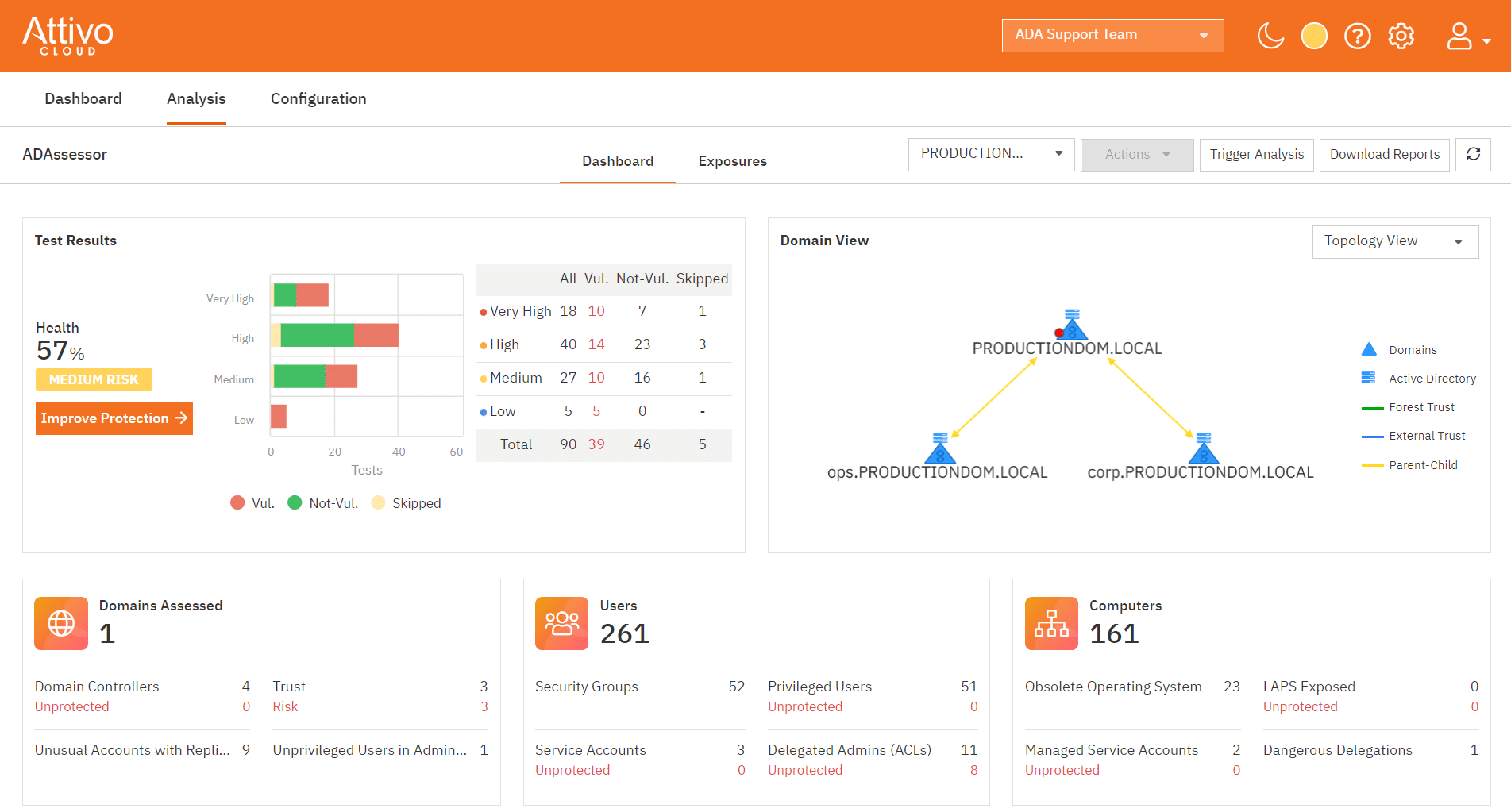This screenshot has height=812, width=1511.
Task: Click the High green bar segment
Action: [318, 336]
